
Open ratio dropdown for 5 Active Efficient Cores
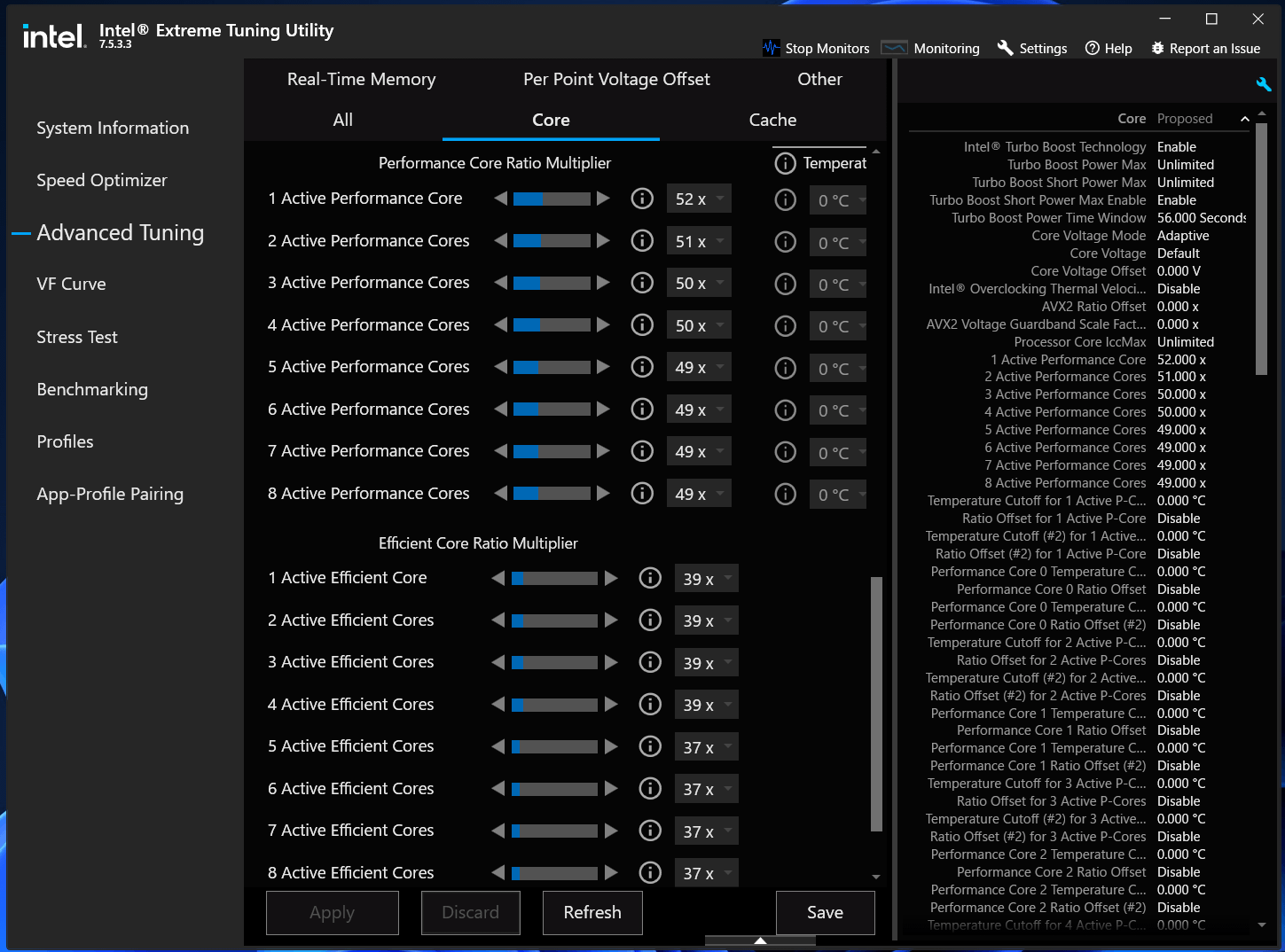click(706, 747)
